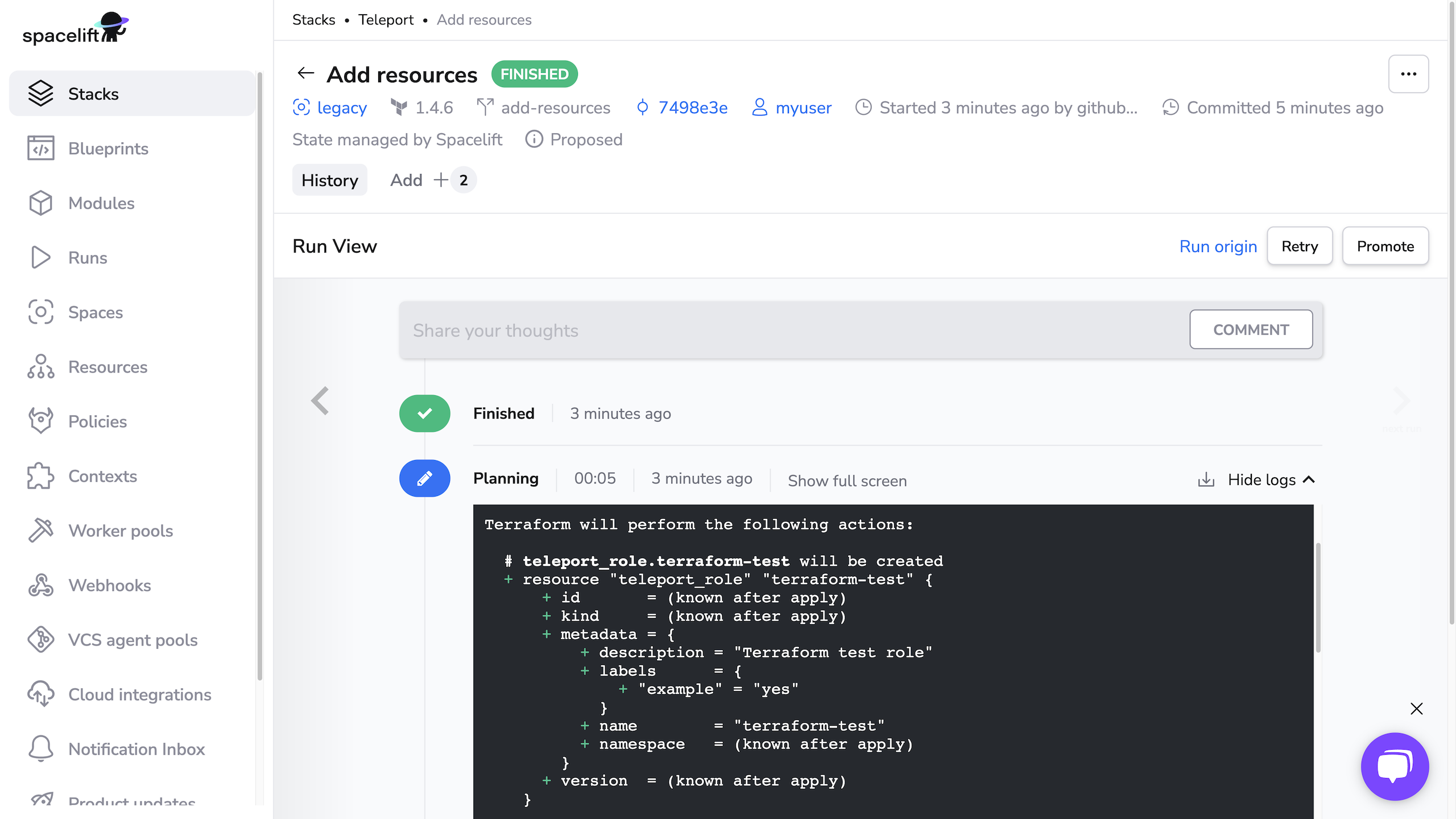Click the Spaces icon in sidebar
1456x819 pixels.
(40, 312)
